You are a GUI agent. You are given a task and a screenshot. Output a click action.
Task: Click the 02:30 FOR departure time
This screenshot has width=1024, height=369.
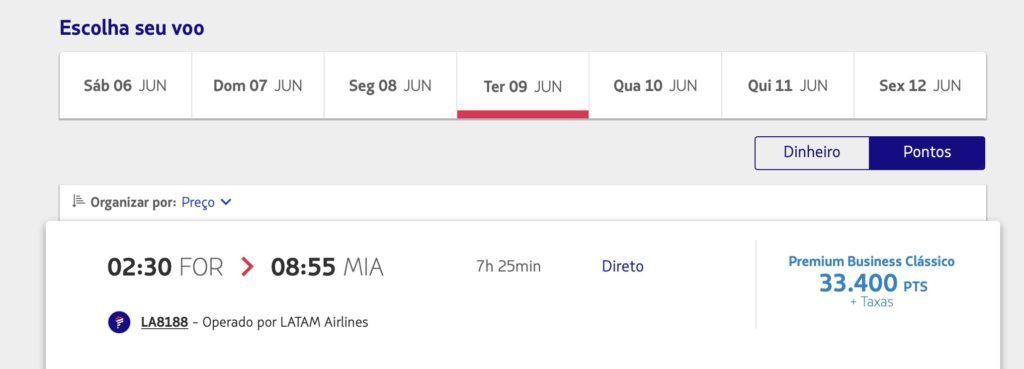[x=165, y=267]
